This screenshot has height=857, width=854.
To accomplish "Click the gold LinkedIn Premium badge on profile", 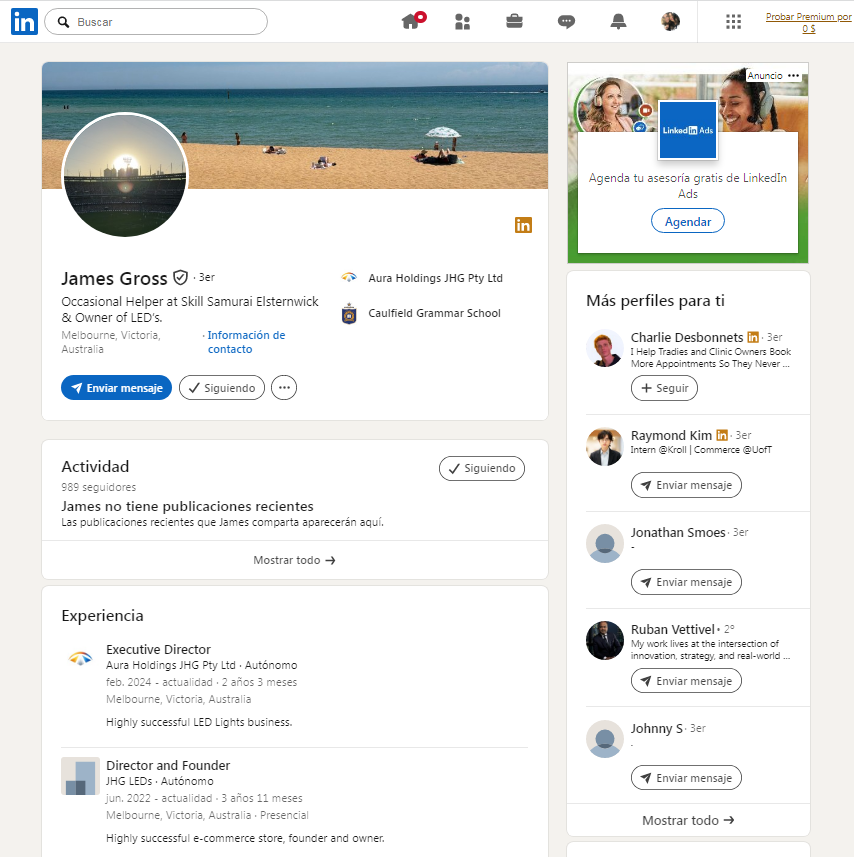I will pos(523,225).
